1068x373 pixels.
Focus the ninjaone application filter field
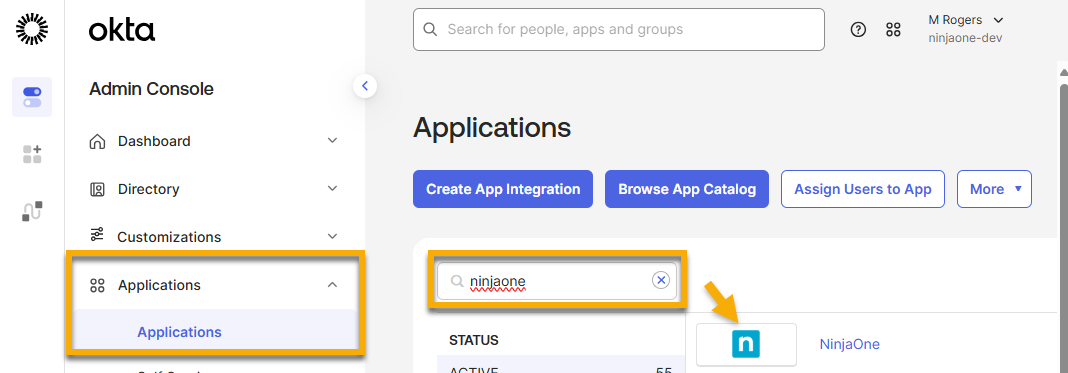(556, 281)
